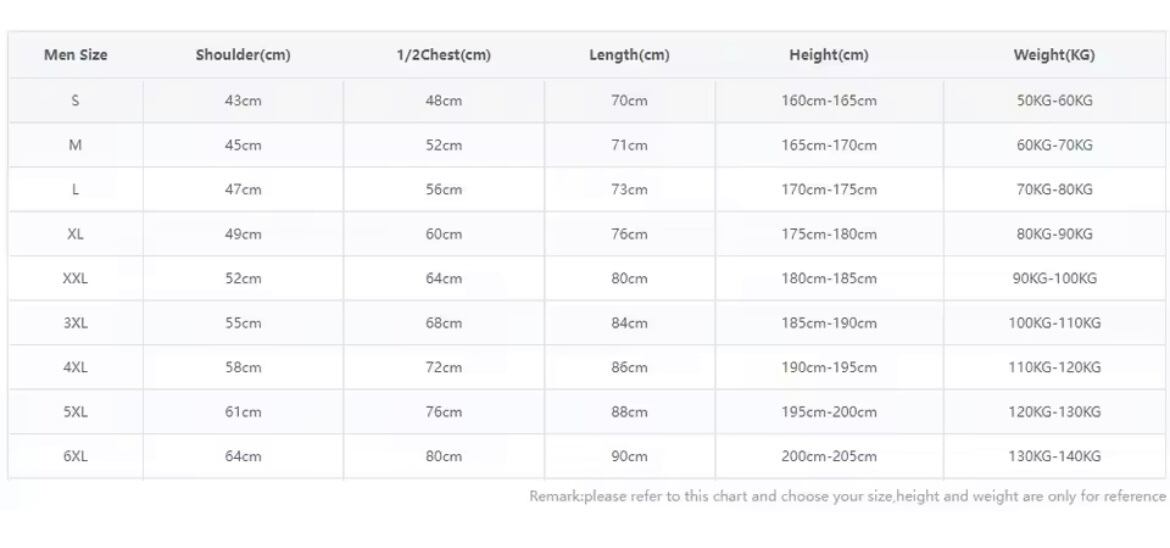
Task: Click the 1/2Chest(cm) column header
Action: click(x=444, y=55)
